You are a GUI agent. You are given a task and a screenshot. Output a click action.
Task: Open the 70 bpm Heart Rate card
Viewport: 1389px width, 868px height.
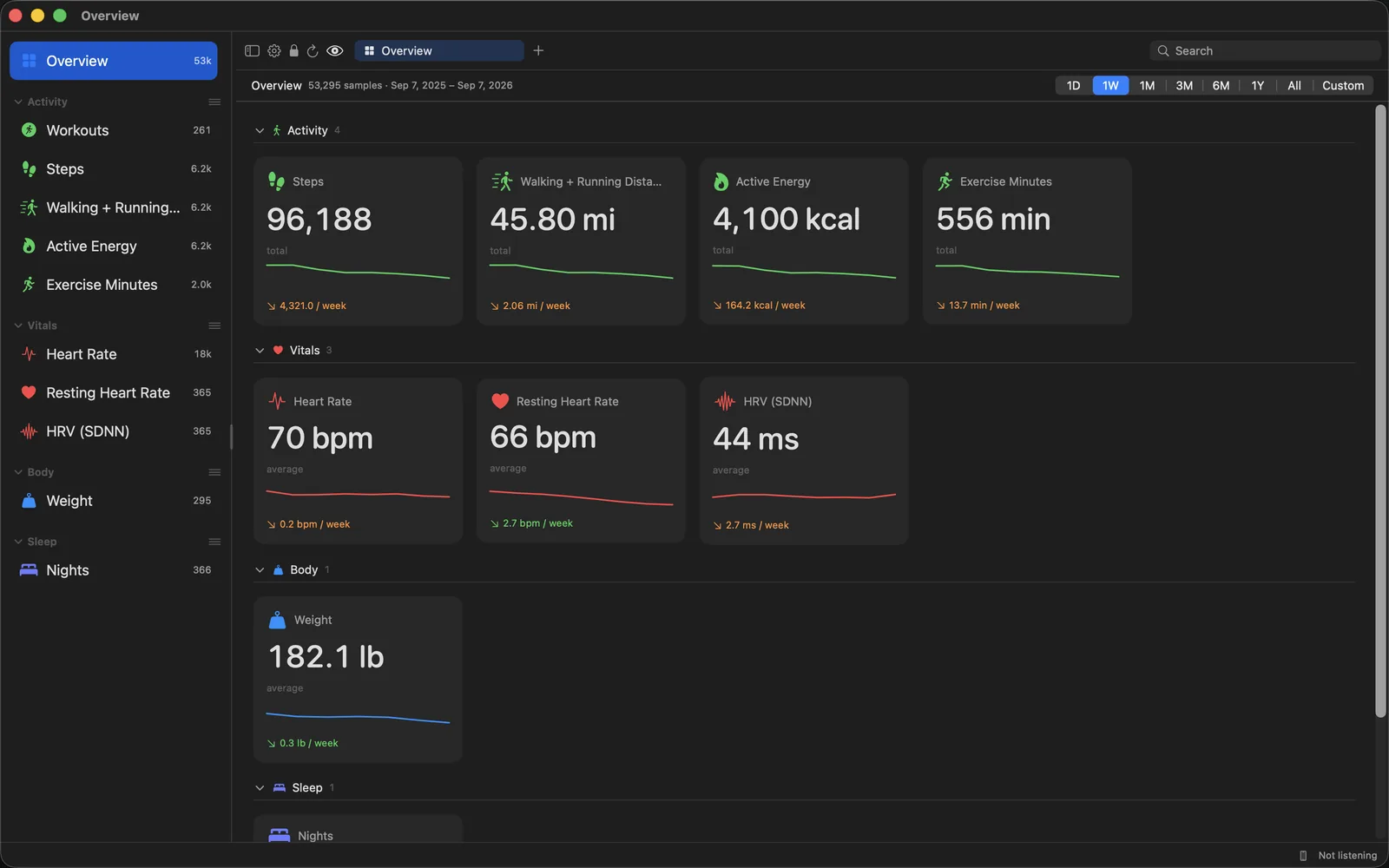(x=358, y=461)
